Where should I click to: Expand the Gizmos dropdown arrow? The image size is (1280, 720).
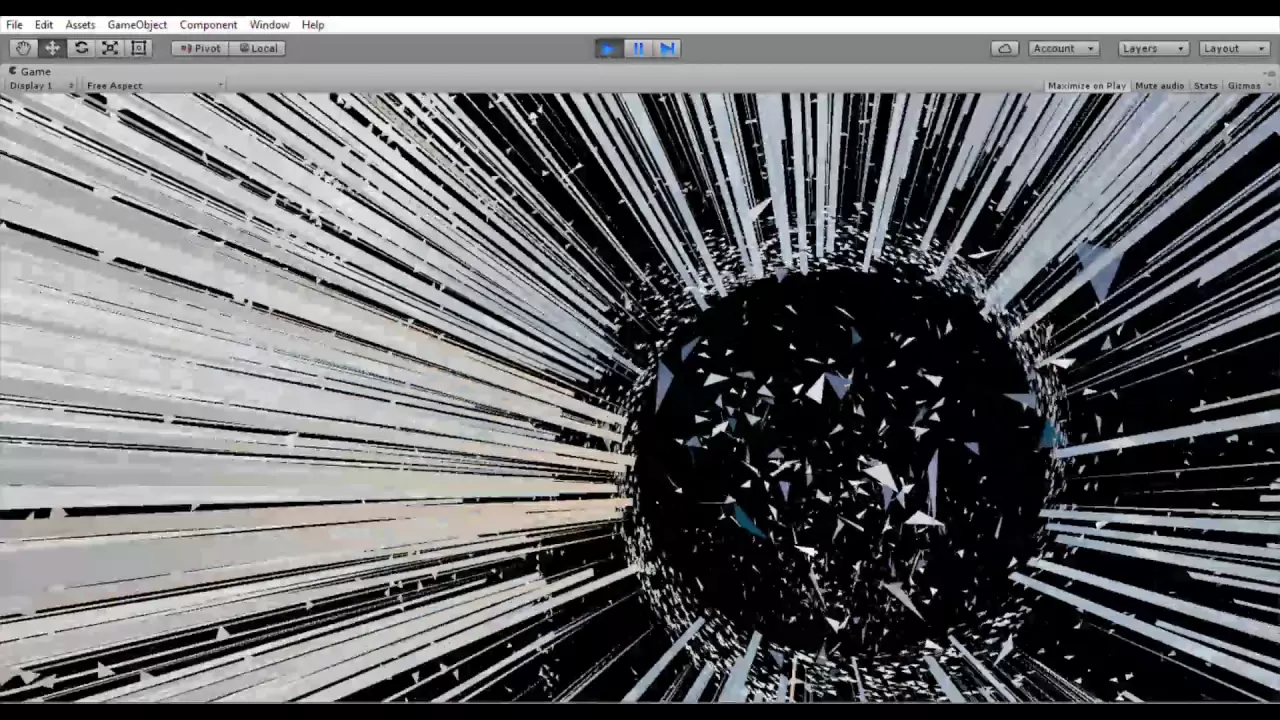point(1270,86)
